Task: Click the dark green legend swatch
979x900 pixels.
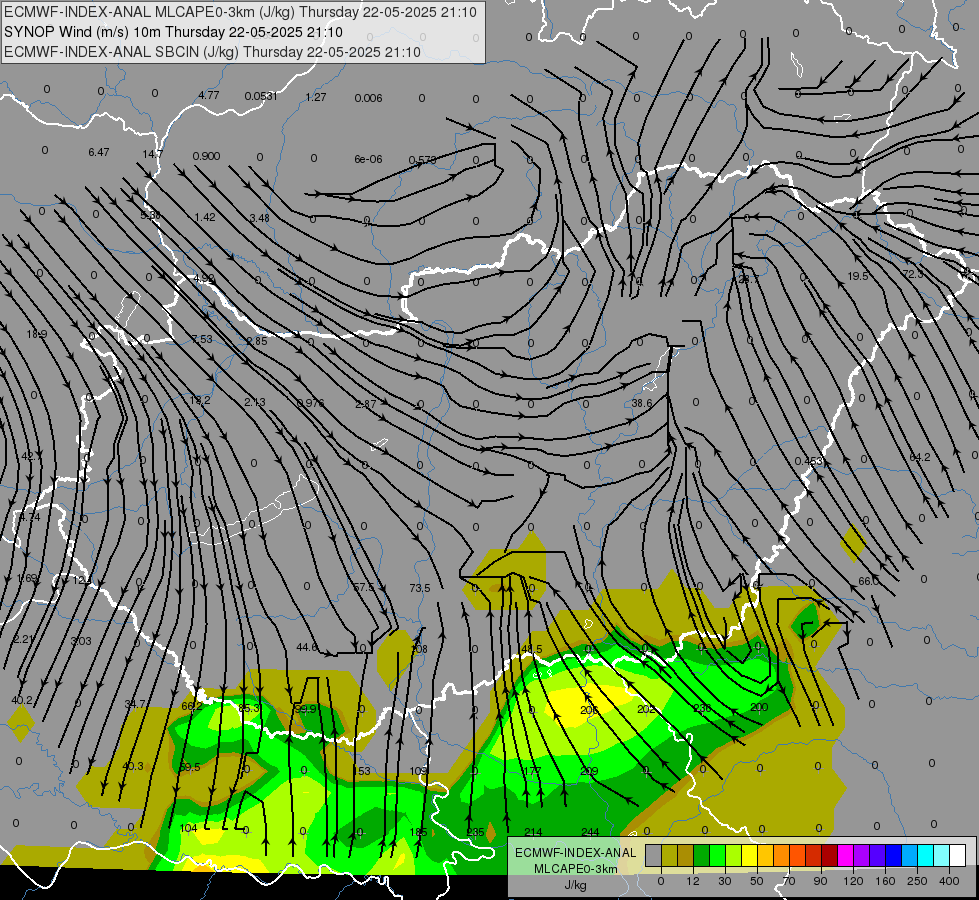Action: [x=701, y=855]
